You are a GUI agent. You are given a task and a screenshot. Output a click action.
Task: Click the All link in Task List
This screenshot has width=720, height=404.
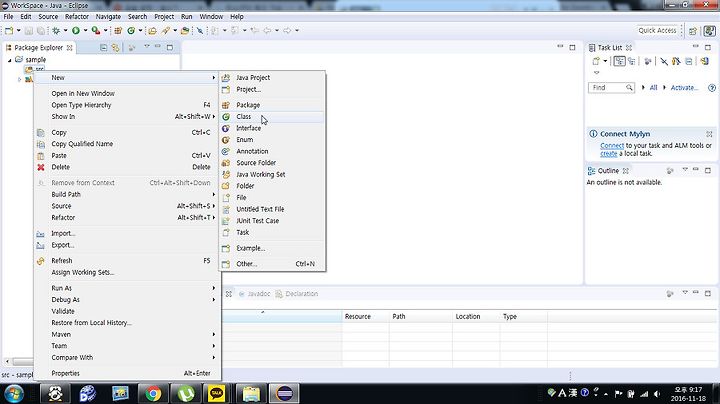click(x=653, y=87)
